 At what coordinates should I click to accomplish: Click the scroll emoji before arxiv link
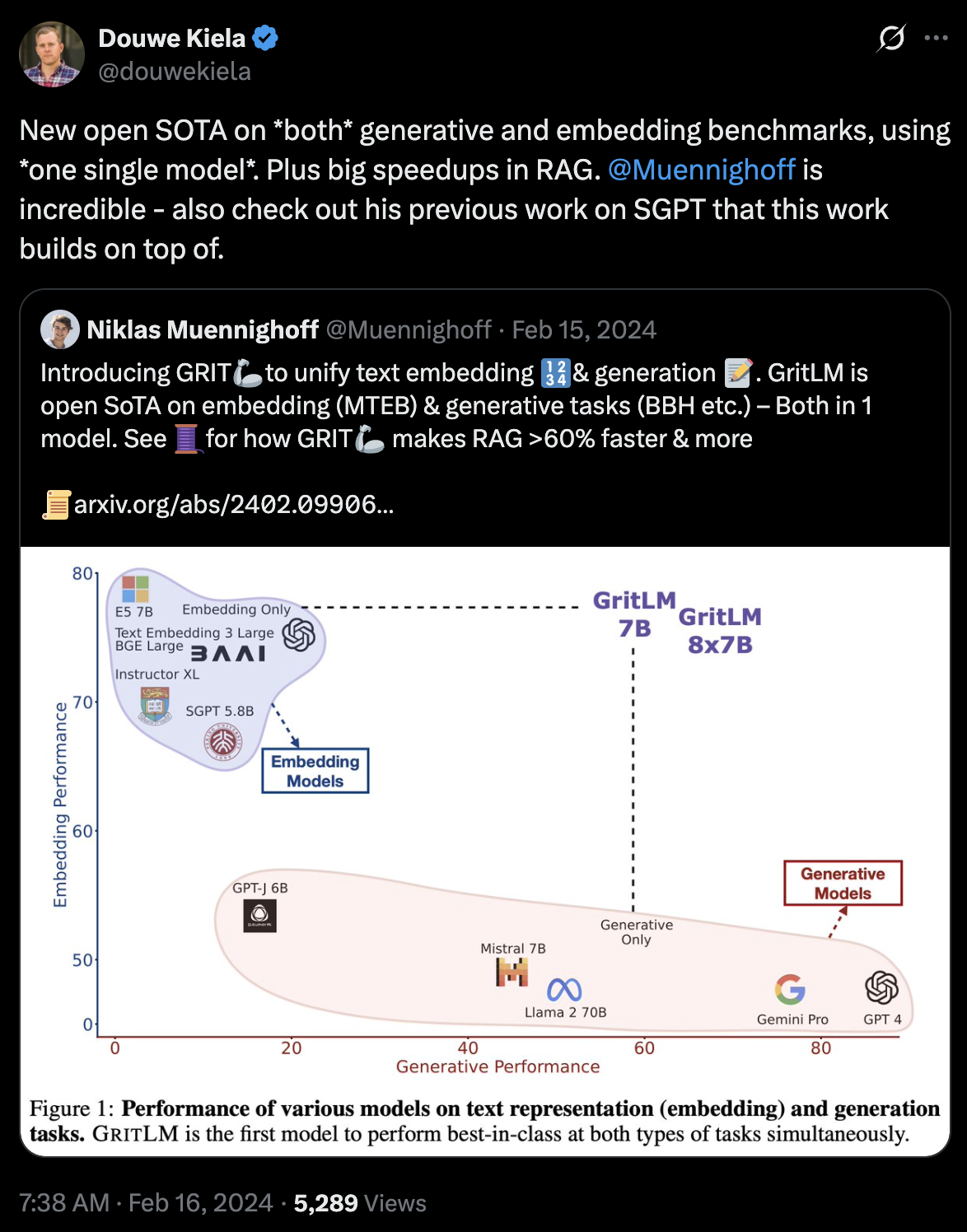coord(56,504)
